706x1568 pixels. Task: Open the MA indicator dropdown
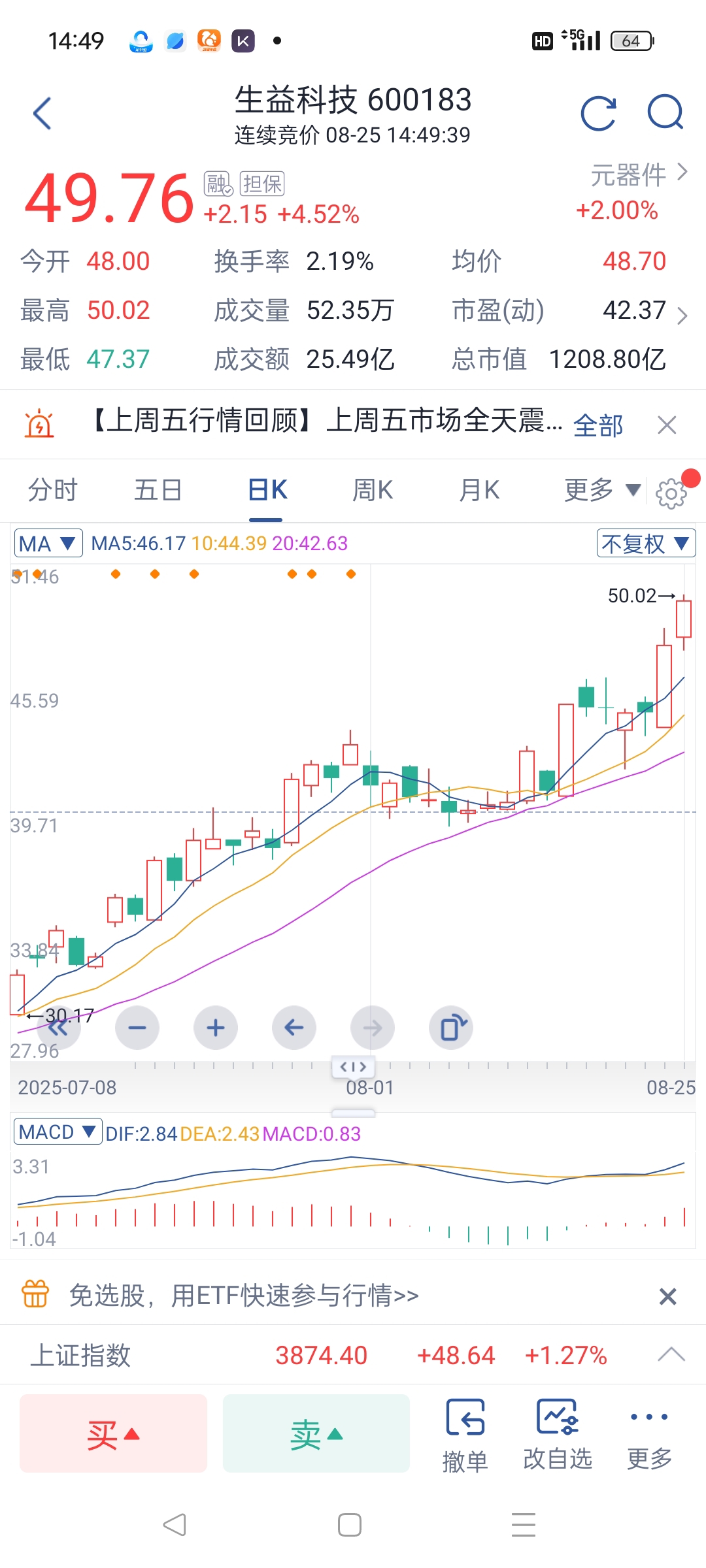(48, 543)
